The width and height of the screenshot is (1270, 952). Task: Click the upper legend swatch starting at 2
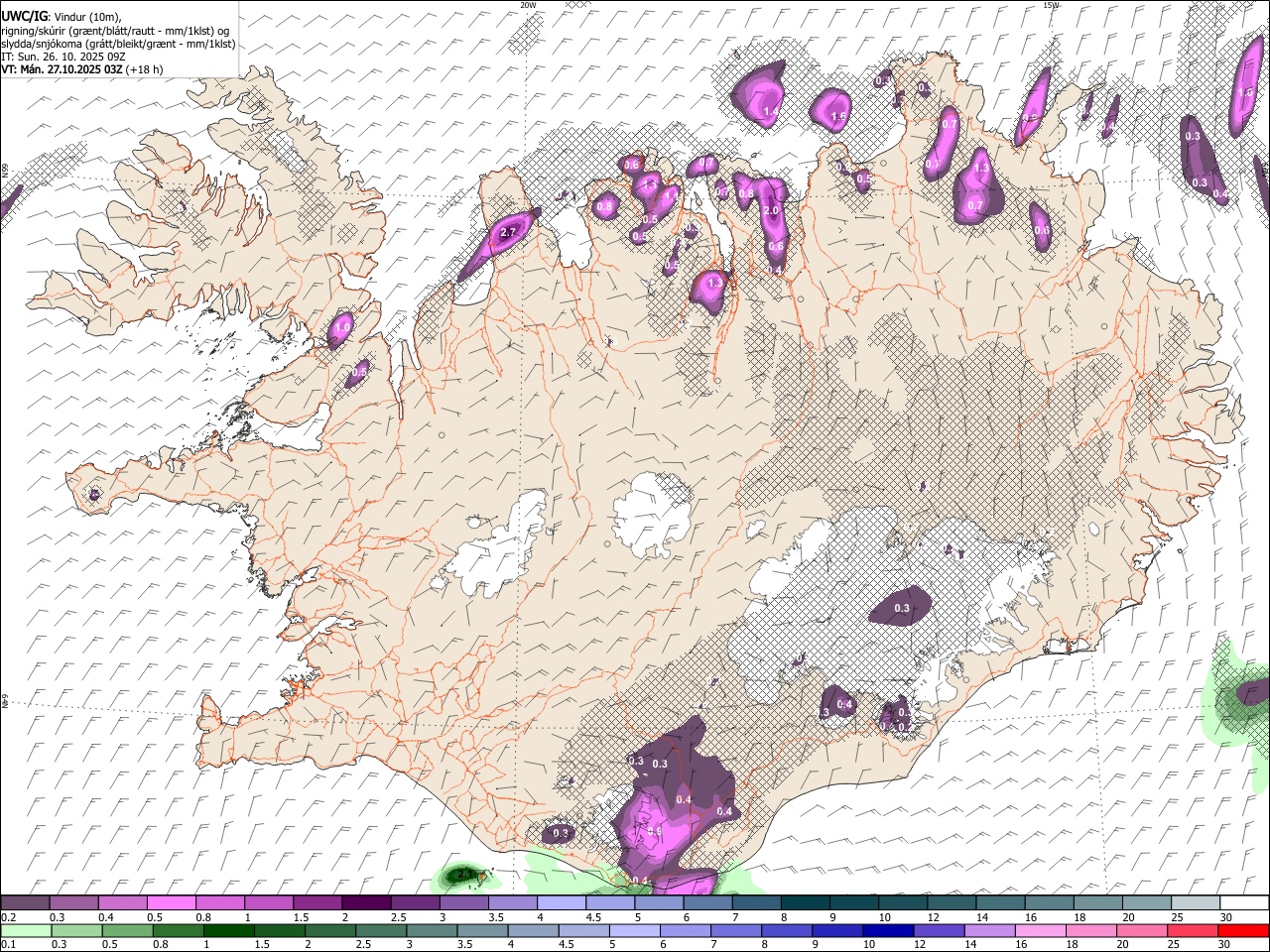click(366, 903)
